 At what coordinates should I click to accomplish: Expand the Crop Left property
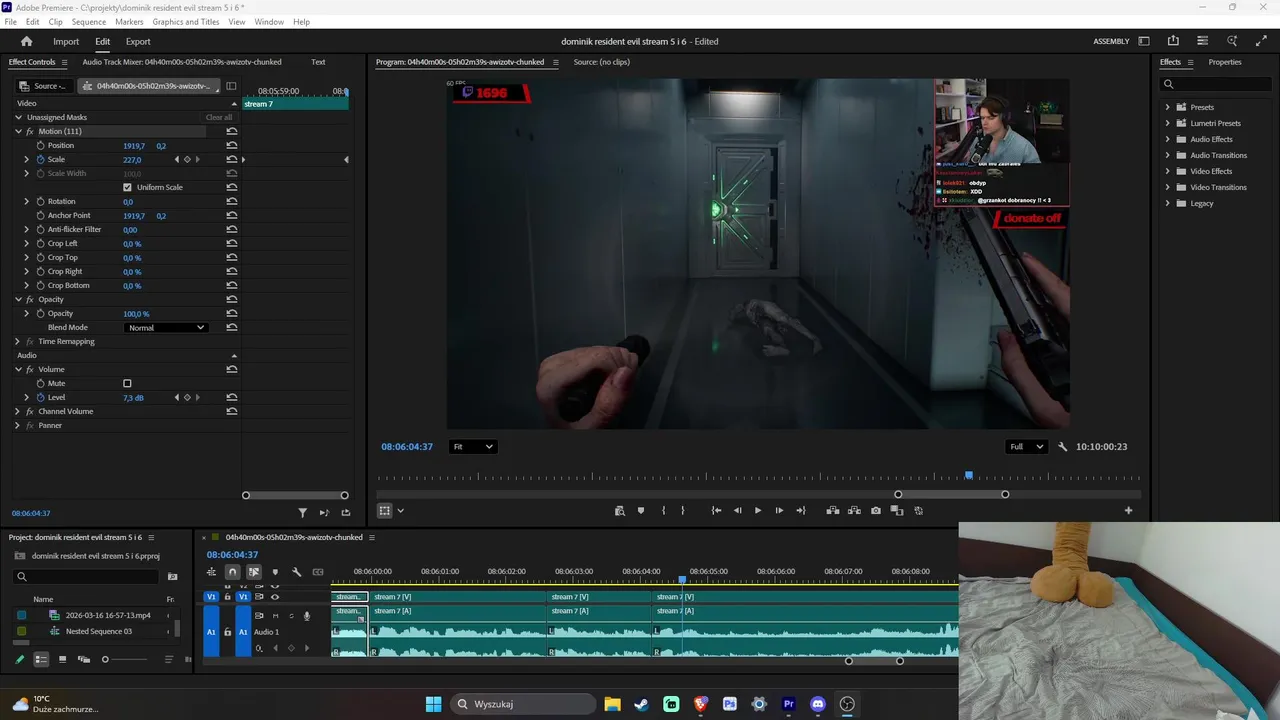[x=27, y=243]
